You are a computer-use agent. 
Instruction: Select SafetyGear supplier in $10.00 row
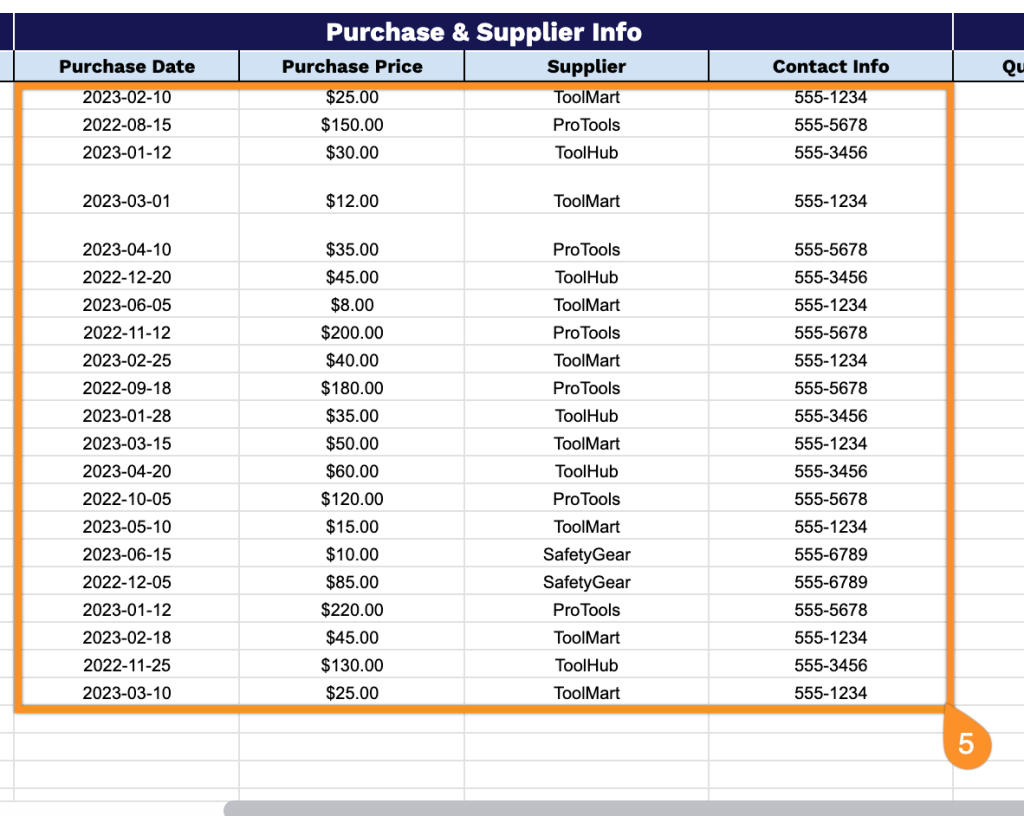coord(586,555)
